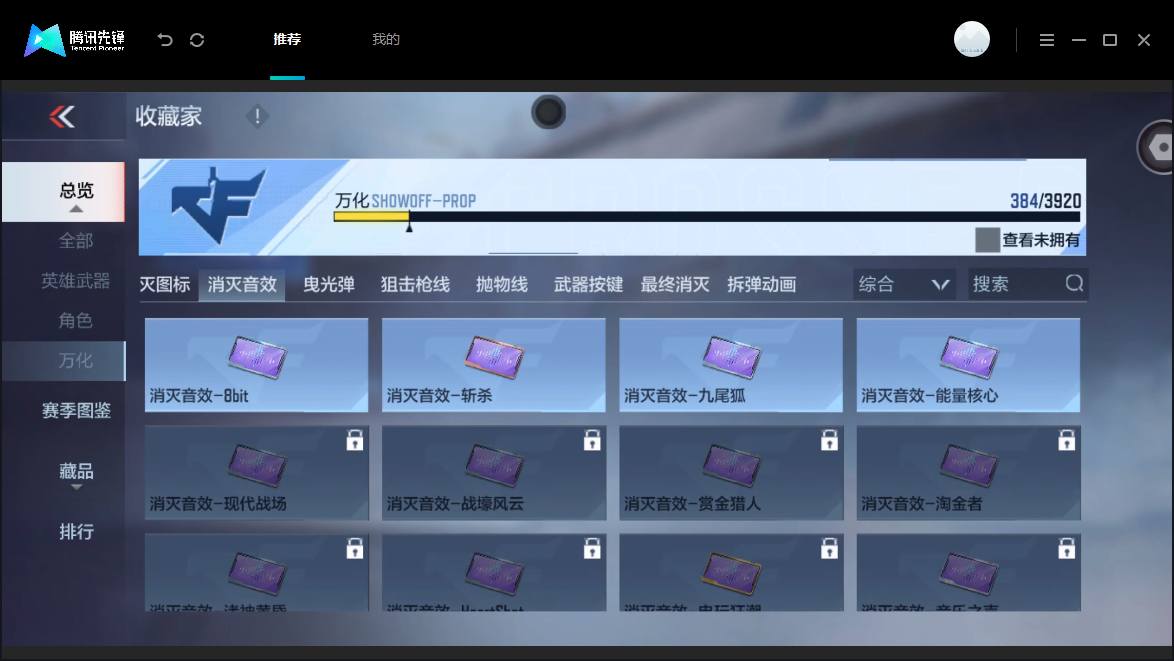Click the 万化 SHOWOFF-PROP banner title
Viewport: 1174px width, 661px height.
coord(405,201)
